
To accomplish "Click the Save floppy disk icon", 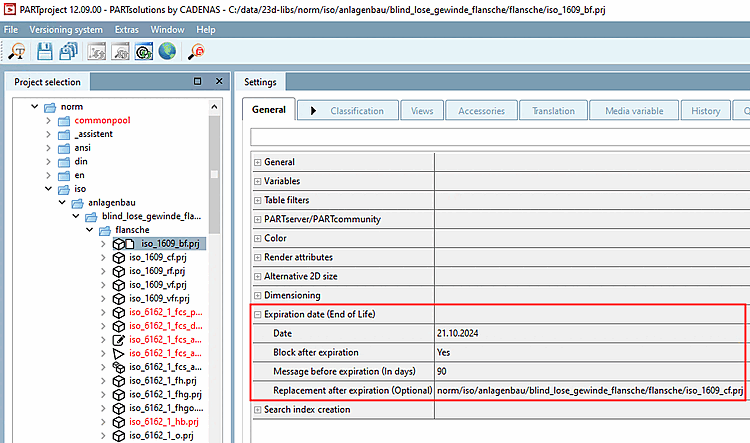I will click(45, 50).
